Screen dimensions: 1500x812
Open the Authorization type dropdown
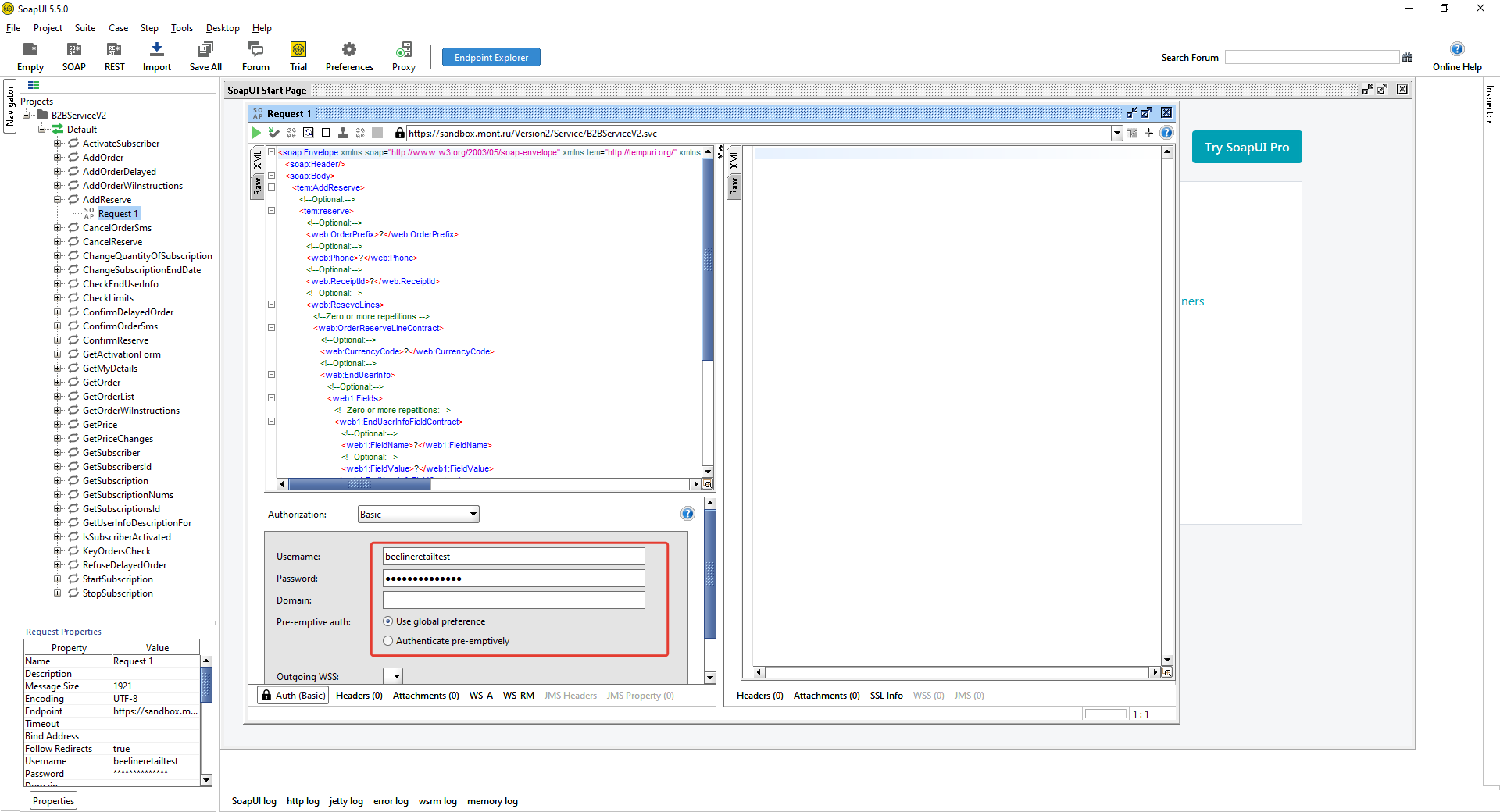point(473,514)
